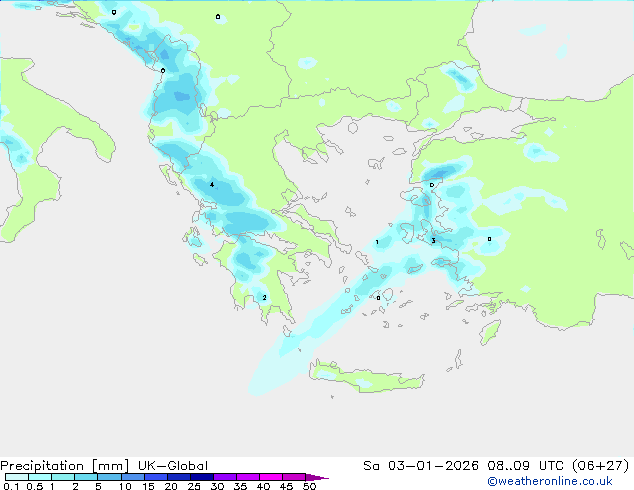Click the 'UK-Global' model label

pos(173,466)
